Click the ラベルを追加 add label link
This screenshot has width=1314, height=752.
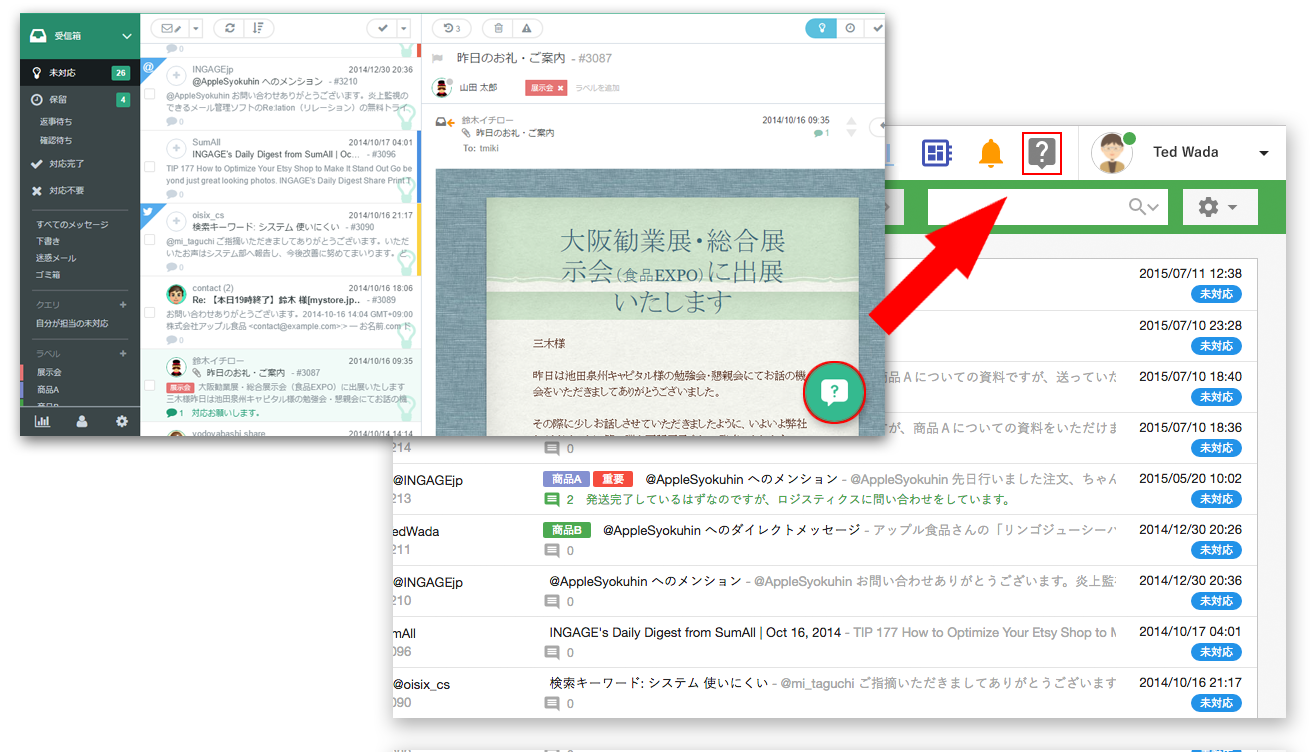tap(597, 88)
